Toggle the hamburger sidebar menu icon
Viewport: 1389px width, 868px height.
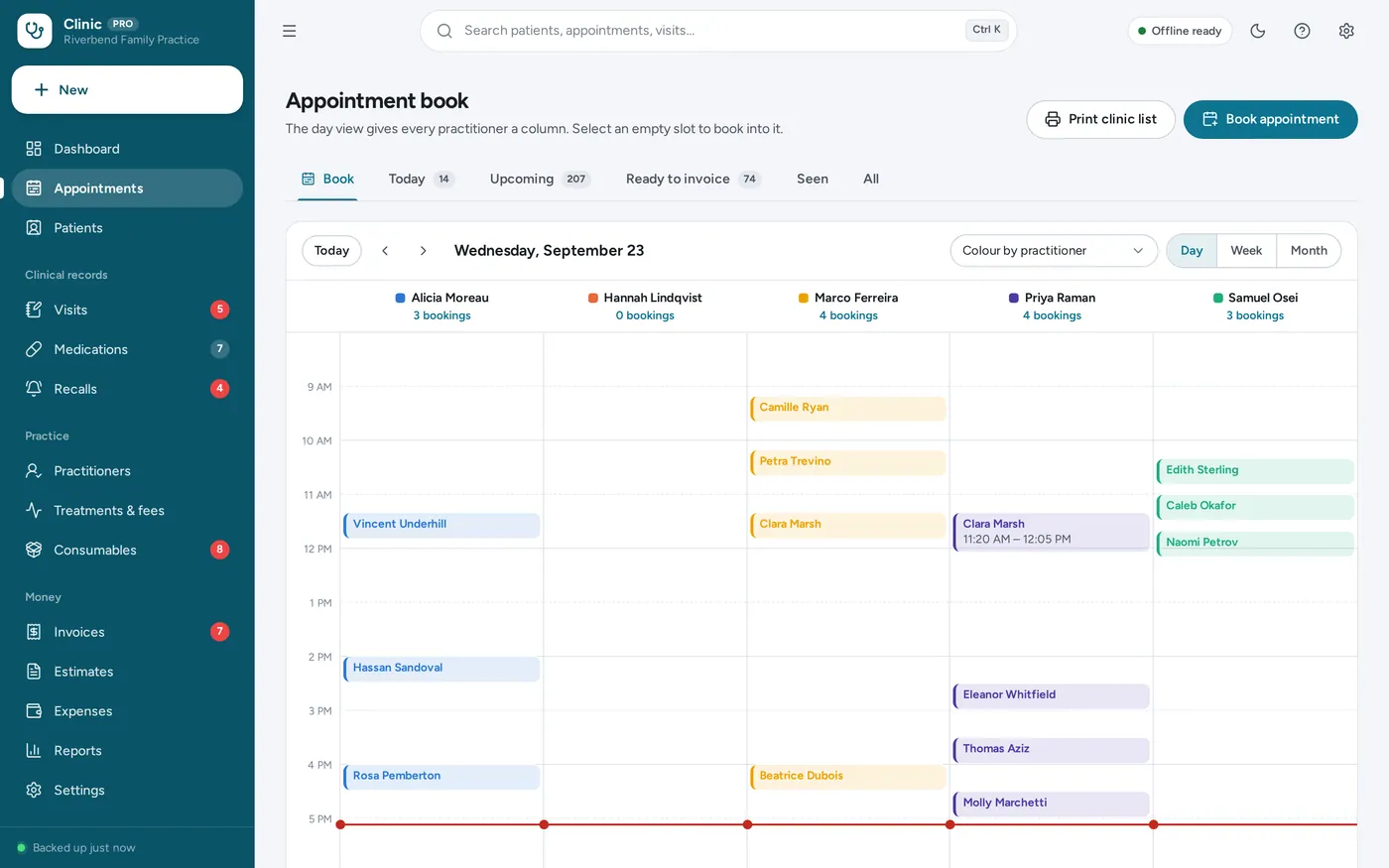(x=290, y=31)
